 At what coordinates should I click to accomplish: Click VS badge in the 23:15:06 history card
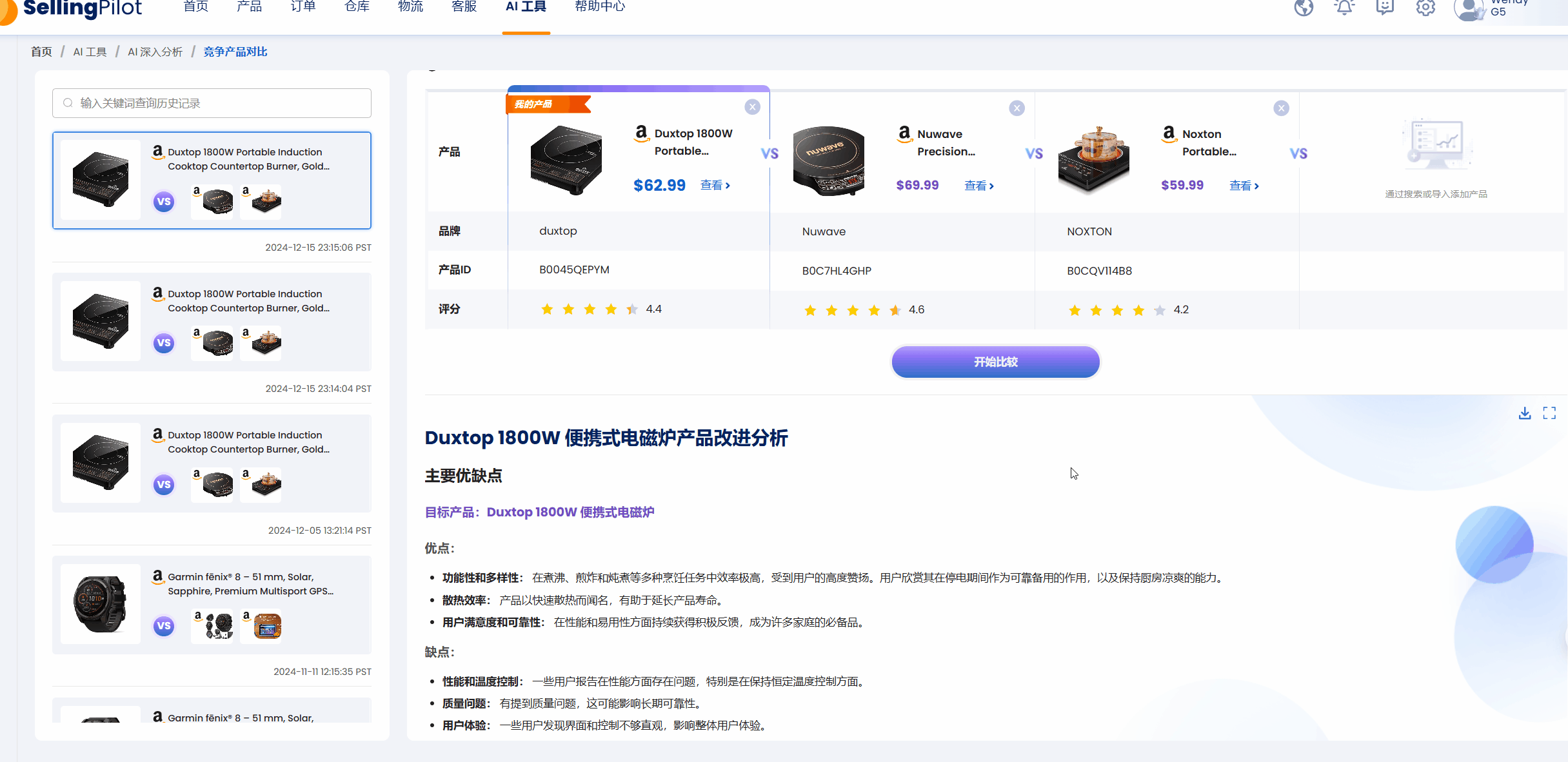(164, 202)
